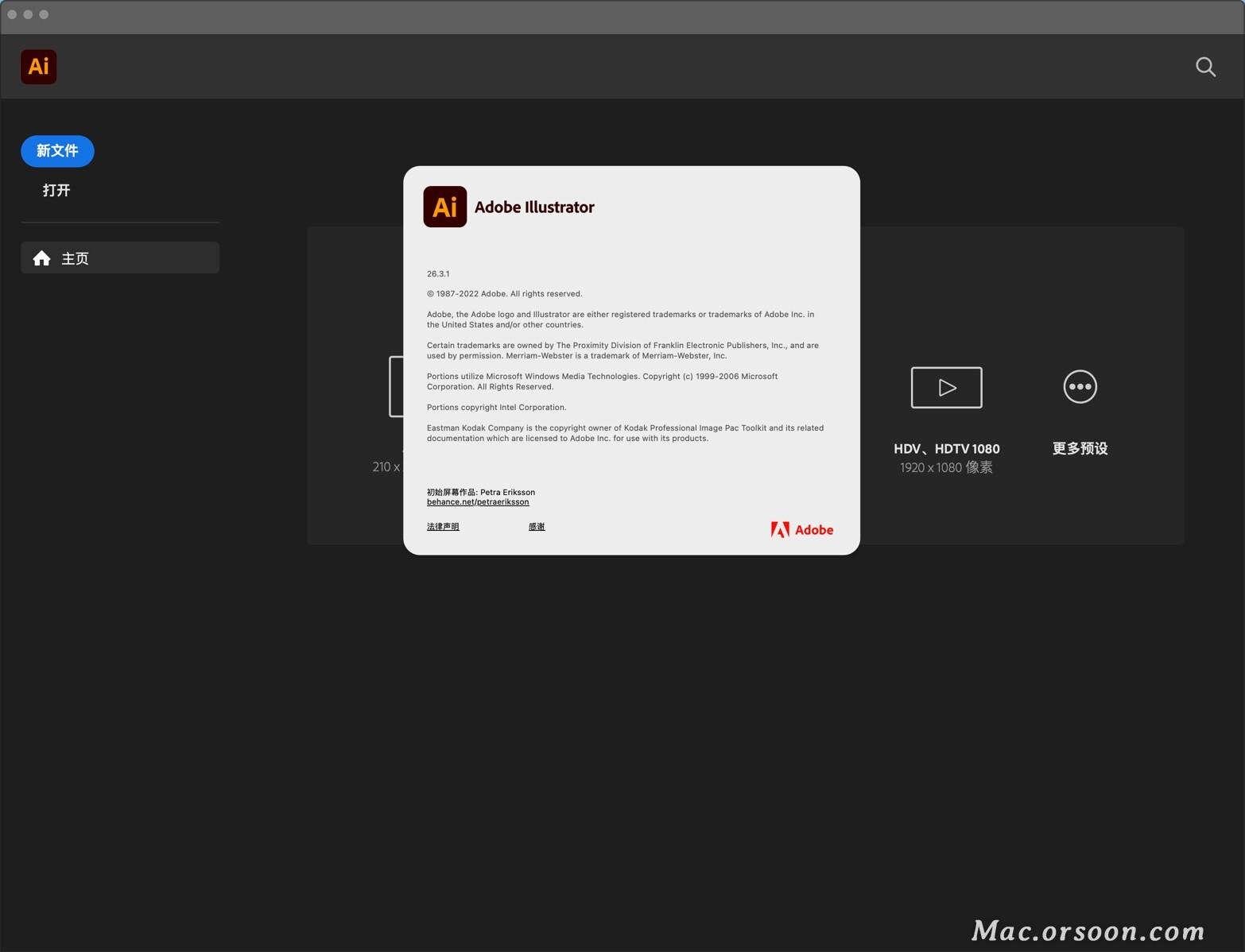Select the 主页 home sidebar item
Screen dimensions: 1245x952
(x=120, y=257)
